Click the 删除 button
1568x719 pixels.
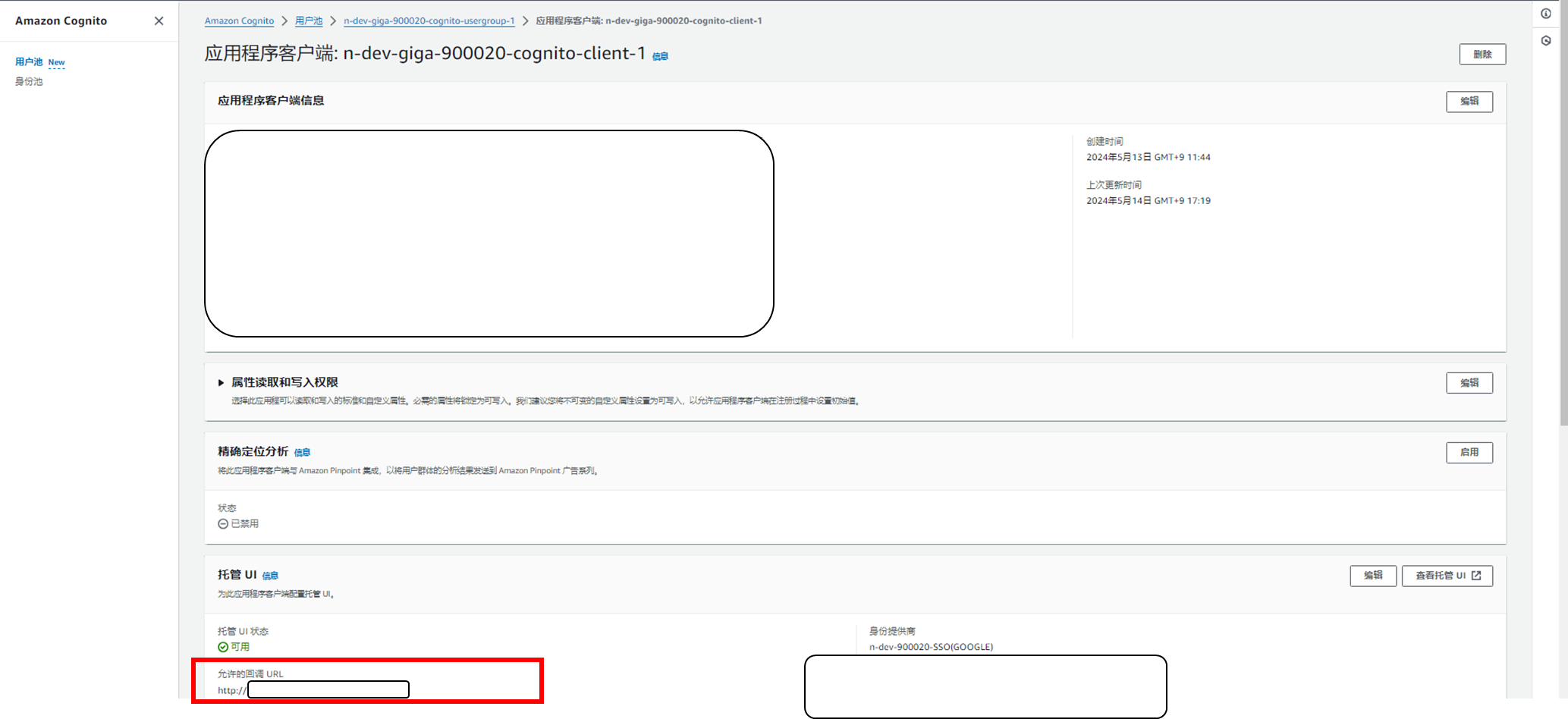(1482, 55)
